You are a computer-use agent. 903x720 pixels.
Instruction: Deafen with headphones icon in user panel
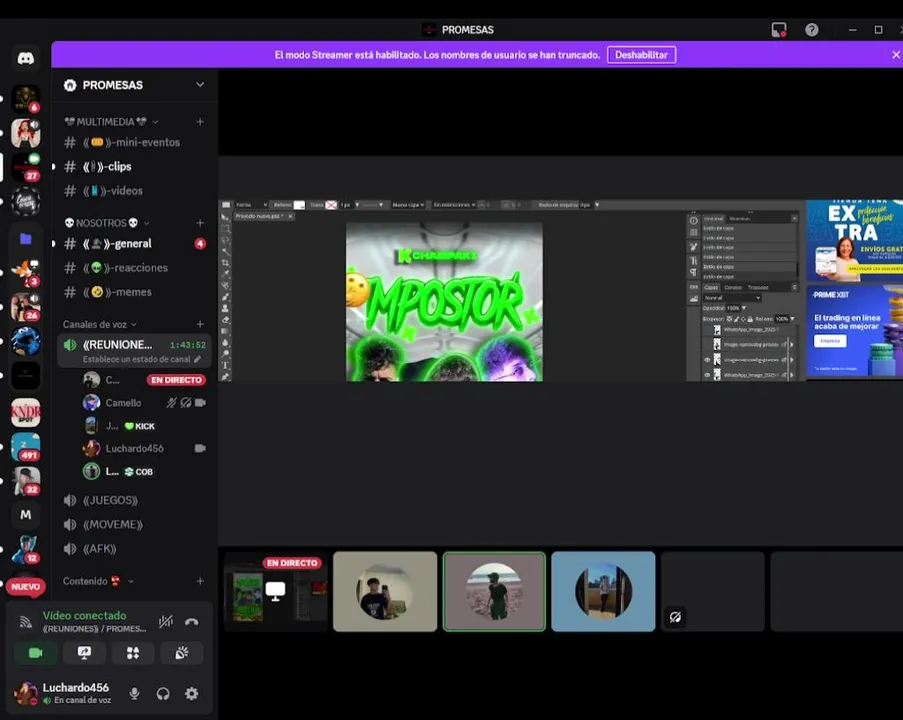pyautogui.click(x=163, y=694)
